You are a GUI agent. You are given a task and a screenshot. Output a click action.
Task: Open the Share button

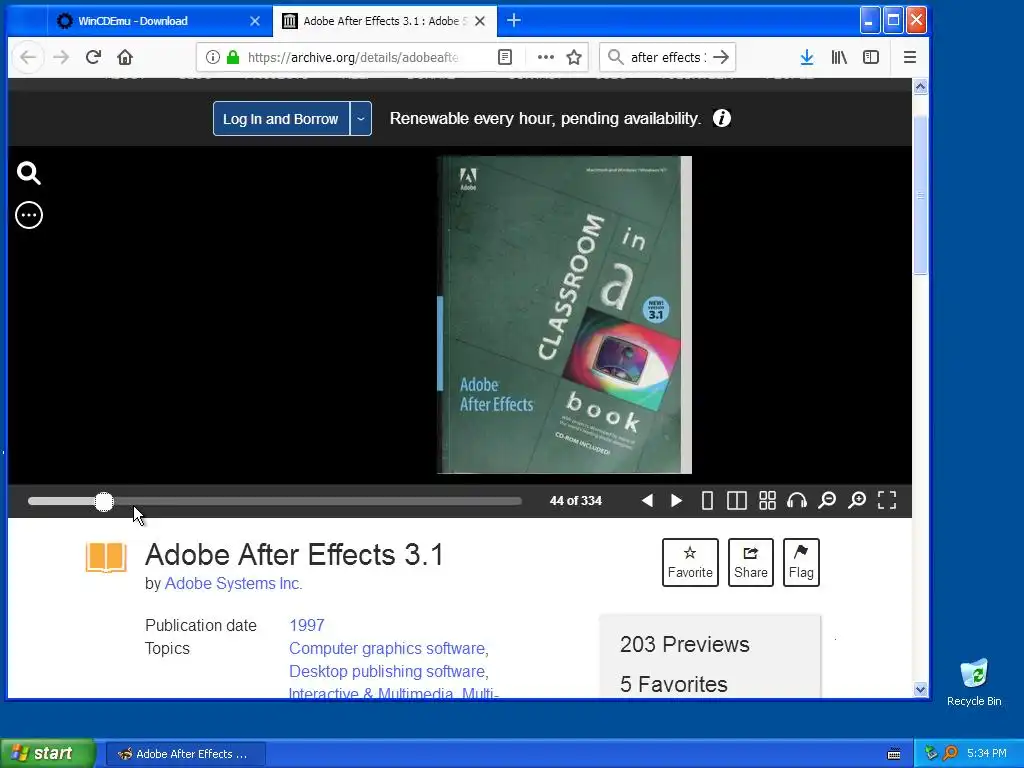click(750, 562)
